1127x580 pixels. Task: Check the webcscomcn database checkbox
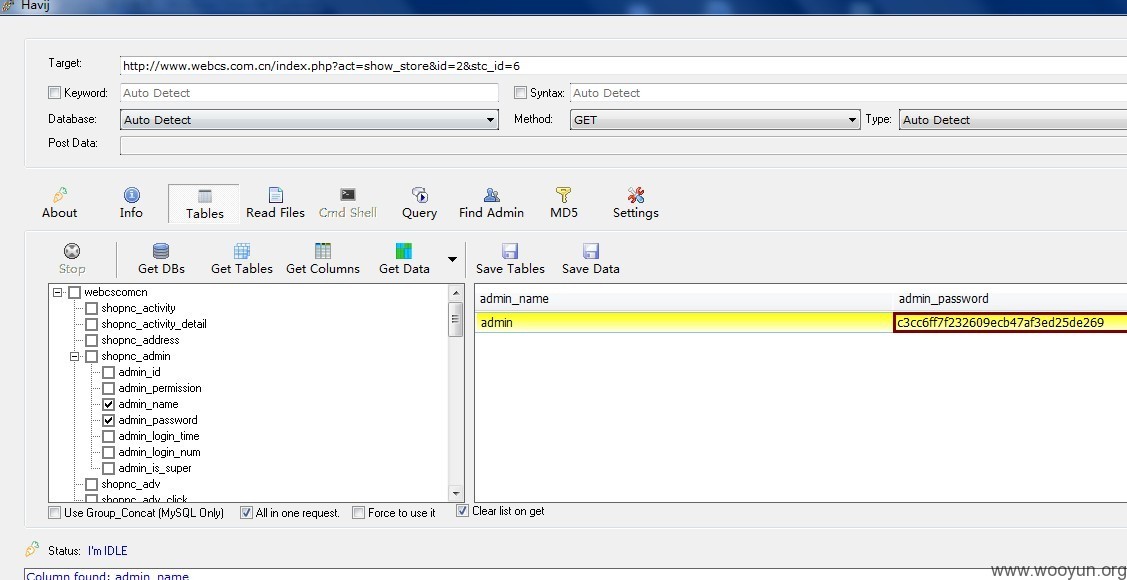coord(74,293)
